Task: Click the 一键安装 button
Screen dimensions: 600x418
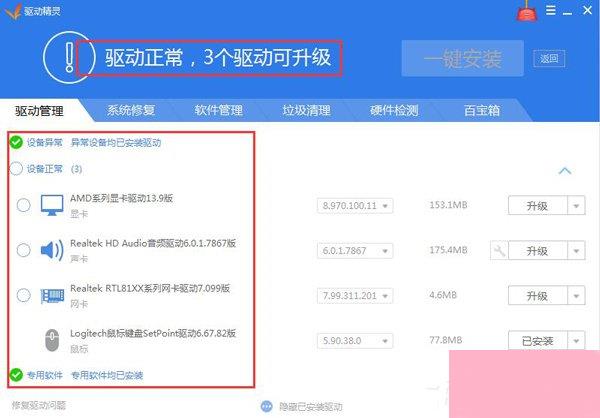Action: click(463, 59)
